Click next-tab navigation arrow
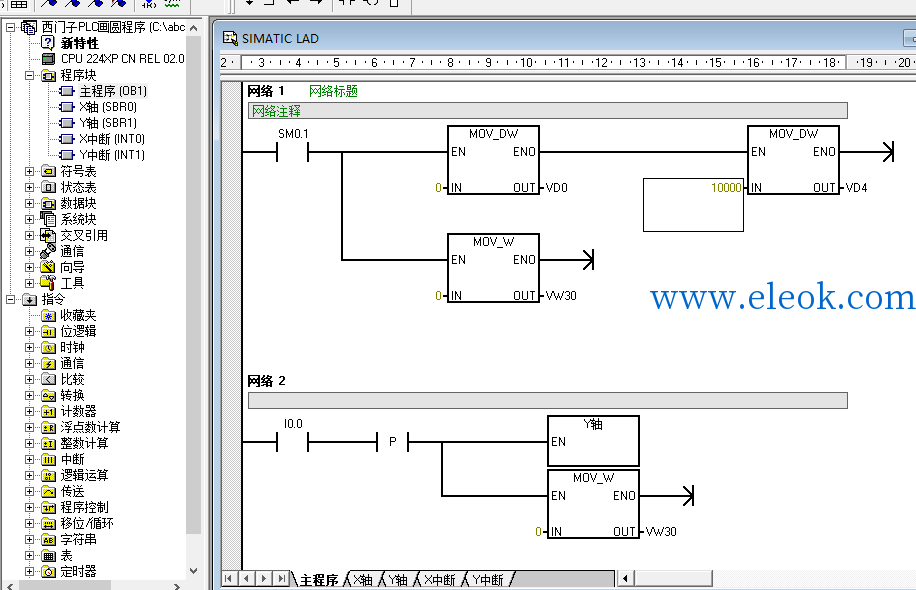The image size is (916, 590). (263, 578)
